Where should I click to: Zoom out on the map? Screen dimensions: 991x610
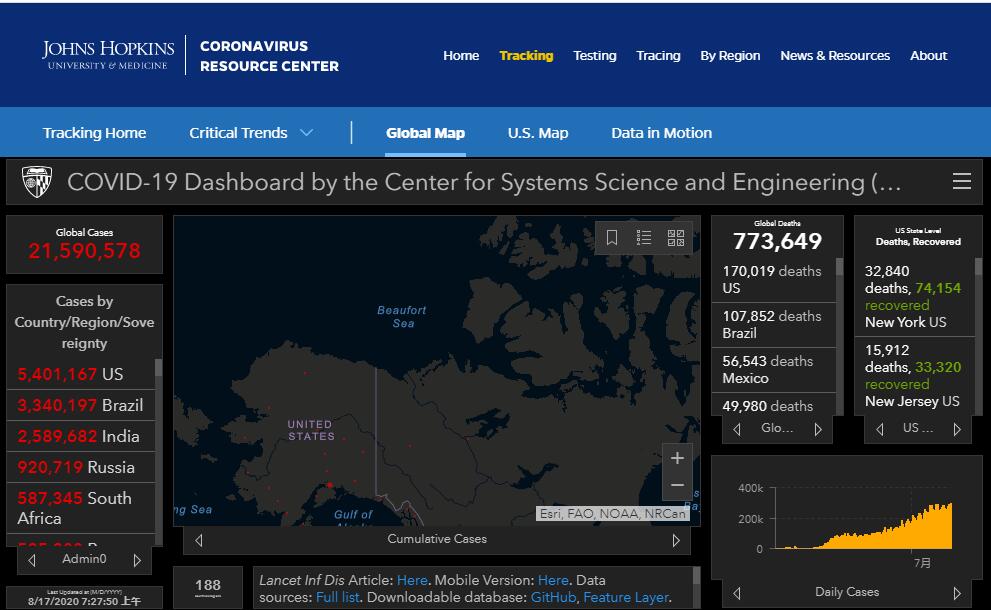click(x=677, y=485)
